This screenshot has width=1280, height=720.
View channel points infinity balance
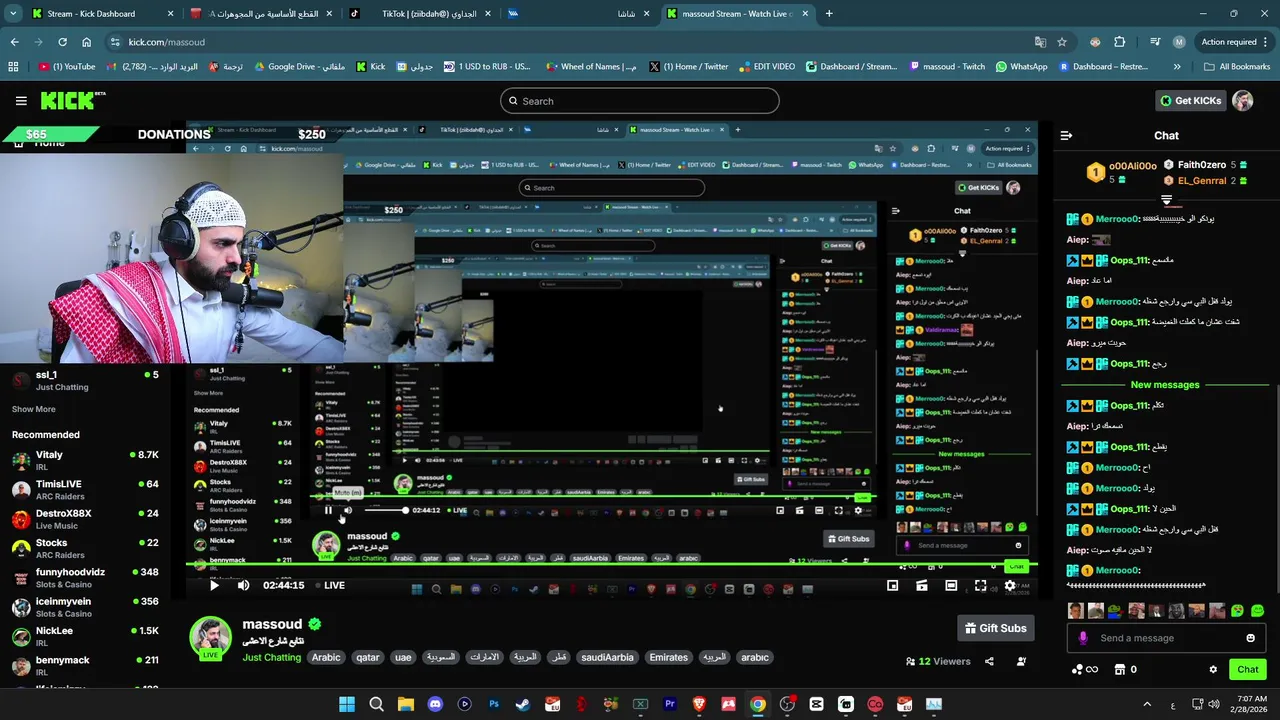tap(1085, 670)
